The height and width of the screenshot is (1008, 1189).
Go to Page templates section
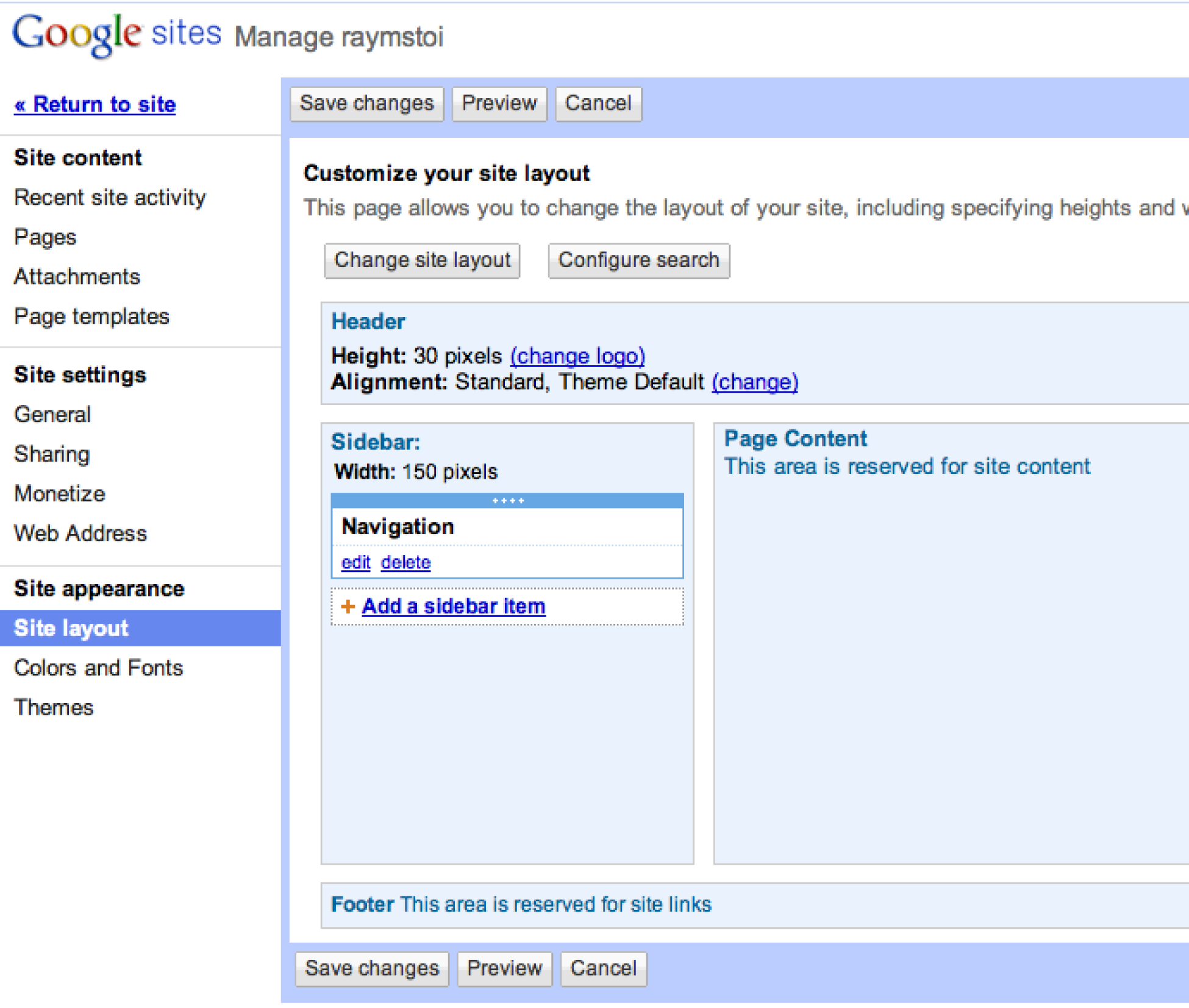[91, 316]
